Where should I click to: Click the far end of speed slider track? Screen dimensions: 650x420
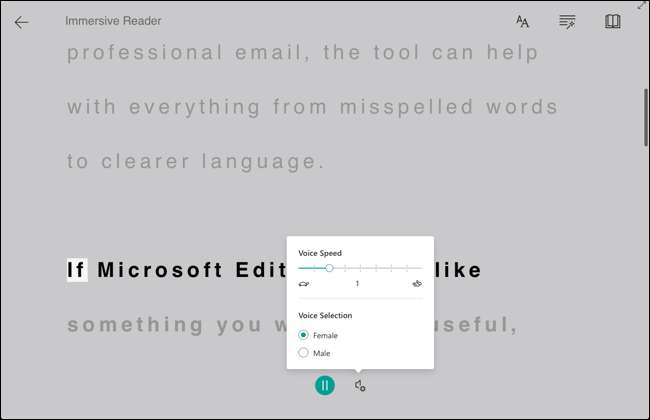point(422,268)
